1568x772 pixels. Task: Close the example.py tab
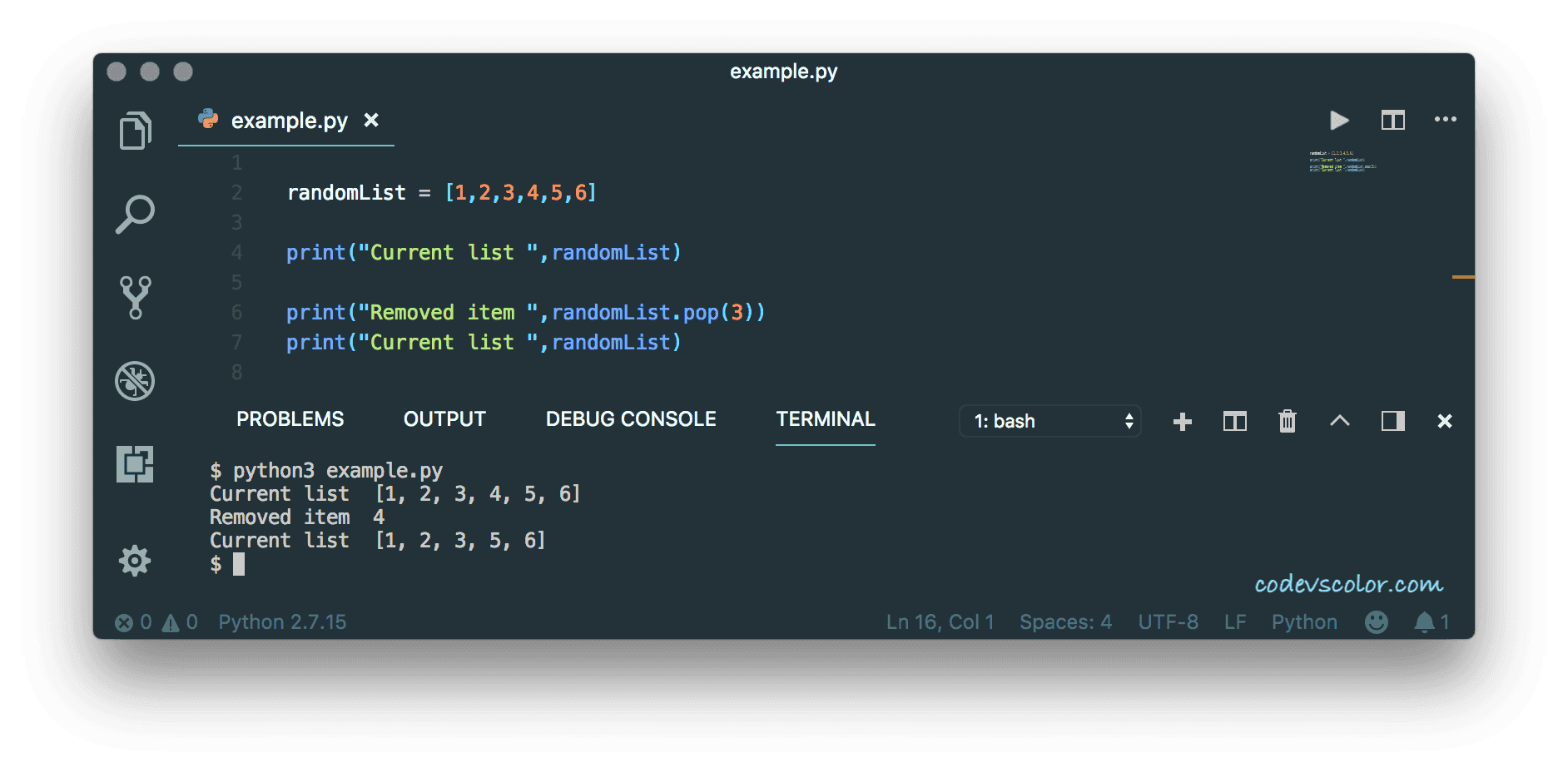coord(371,121)
